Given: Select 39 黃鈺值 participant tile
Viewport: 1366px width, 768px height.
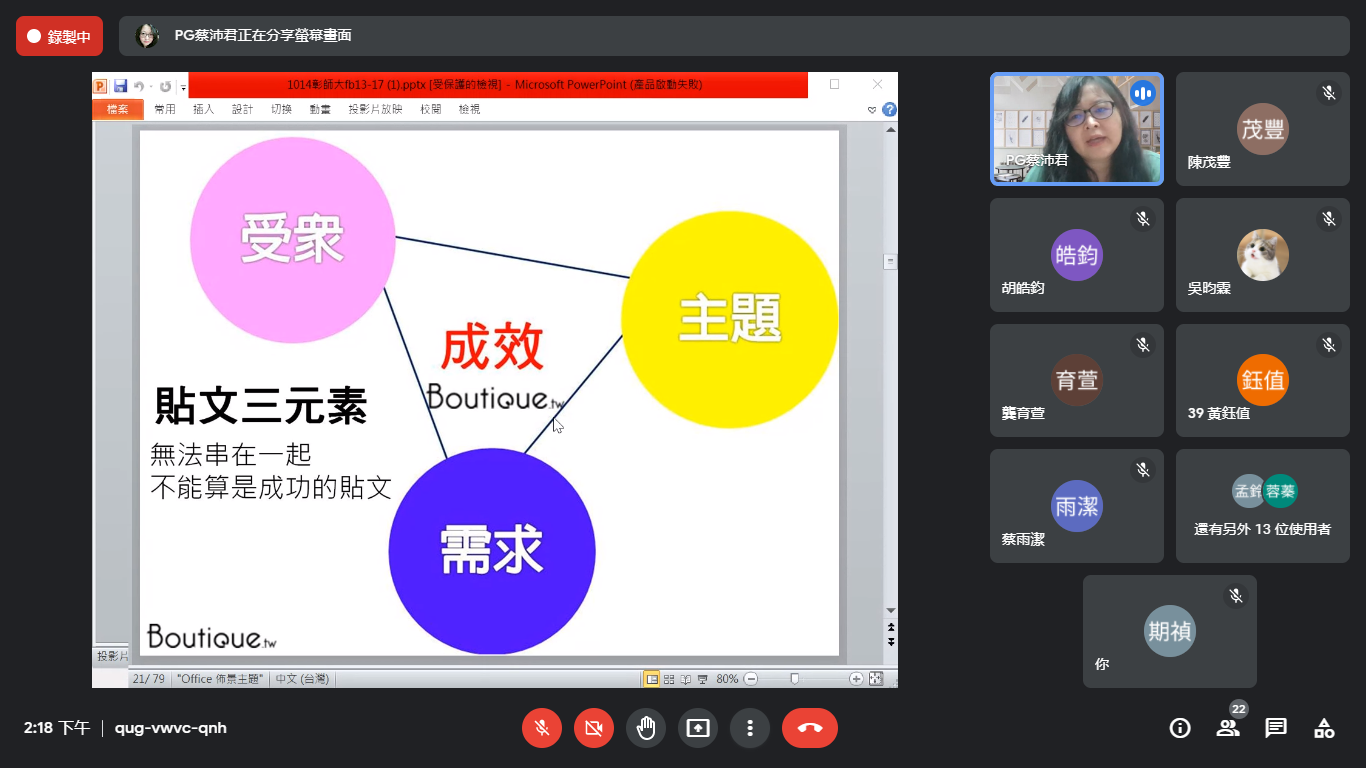Looking at the screenshot, I should pos(1263,380).
